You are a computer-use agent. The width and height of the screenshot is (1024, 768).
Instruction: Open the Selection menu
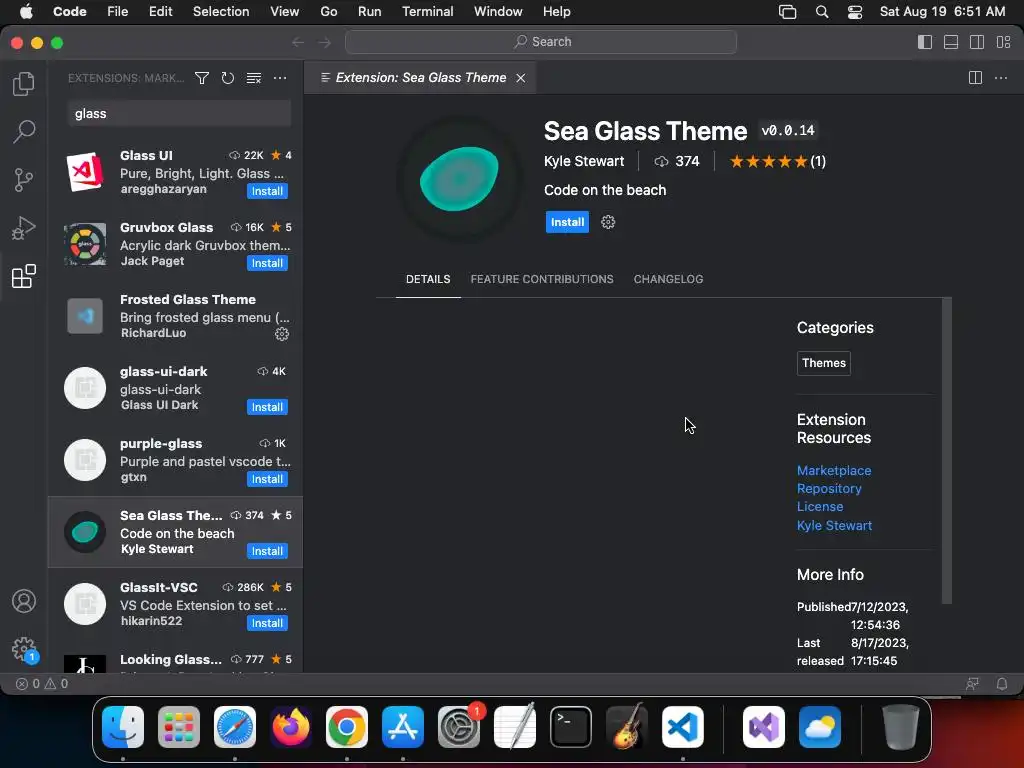(221, 12)
